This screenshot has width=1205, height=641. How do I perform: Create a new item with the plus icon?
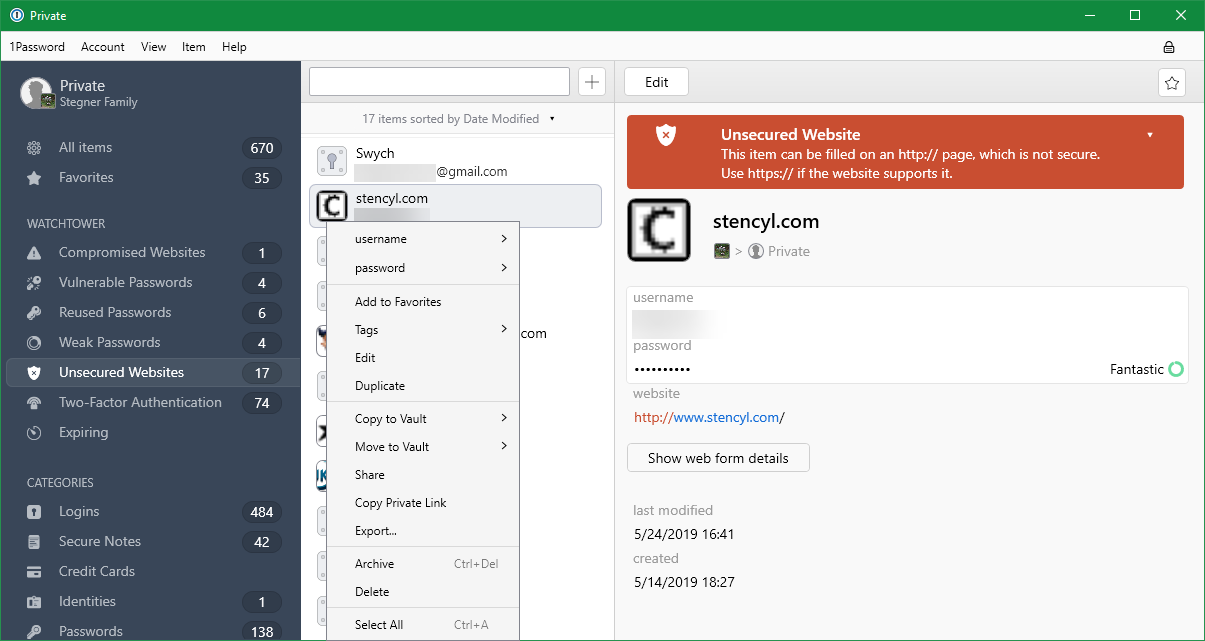591,81
